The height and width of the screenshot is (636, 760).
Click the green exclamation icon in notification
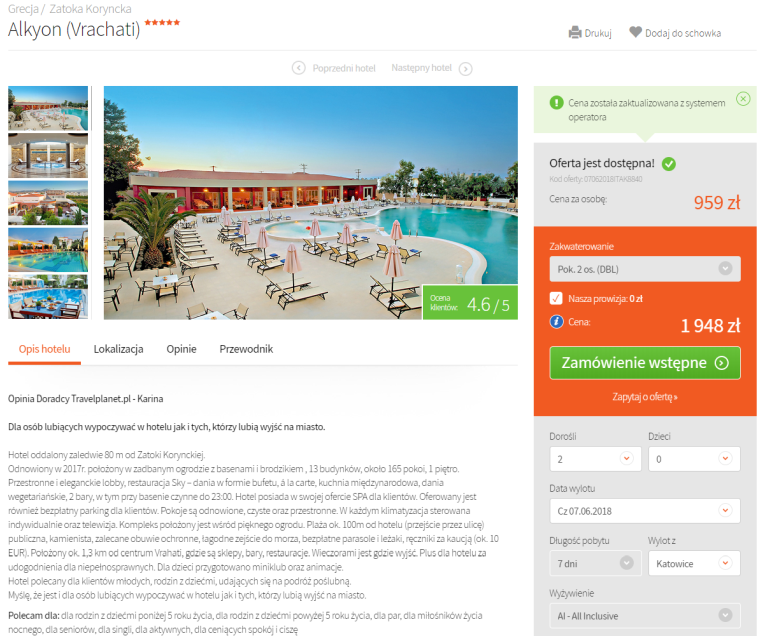556,103
